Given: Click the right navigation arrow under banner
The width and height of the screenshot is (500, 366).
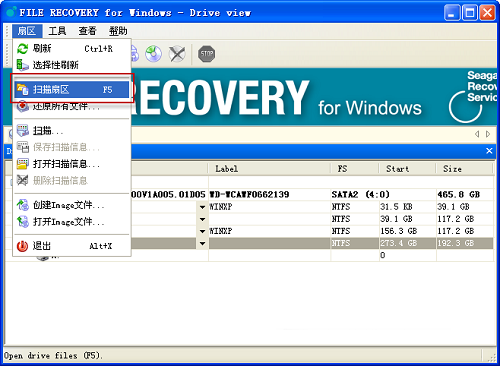Looking at the screenshot, I should tap(488, 134).
